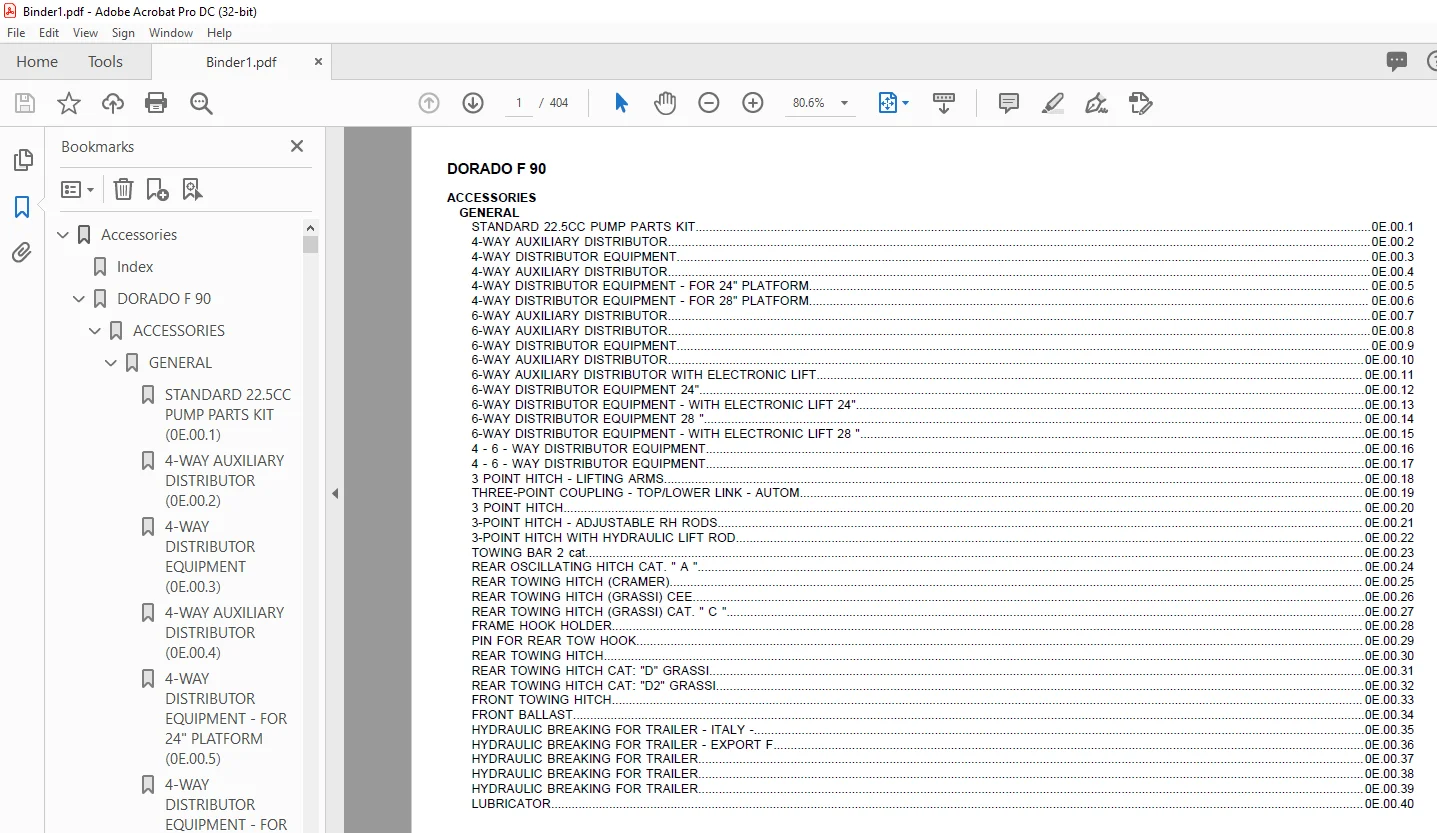Click the find current bookmark icon
This screenshot has width=1437, height=833.
click(x=192, y=189)
